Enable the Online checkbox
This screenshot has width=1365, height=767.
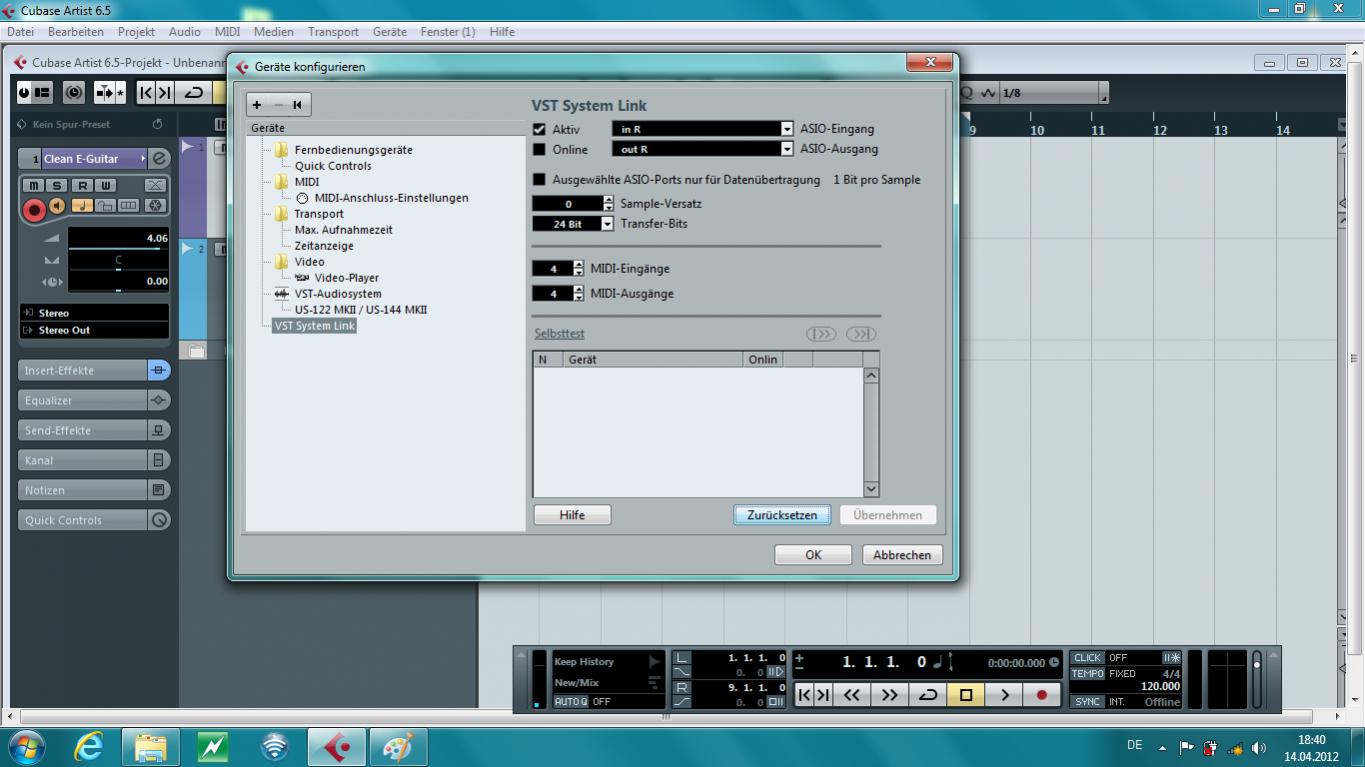(540, 150)
